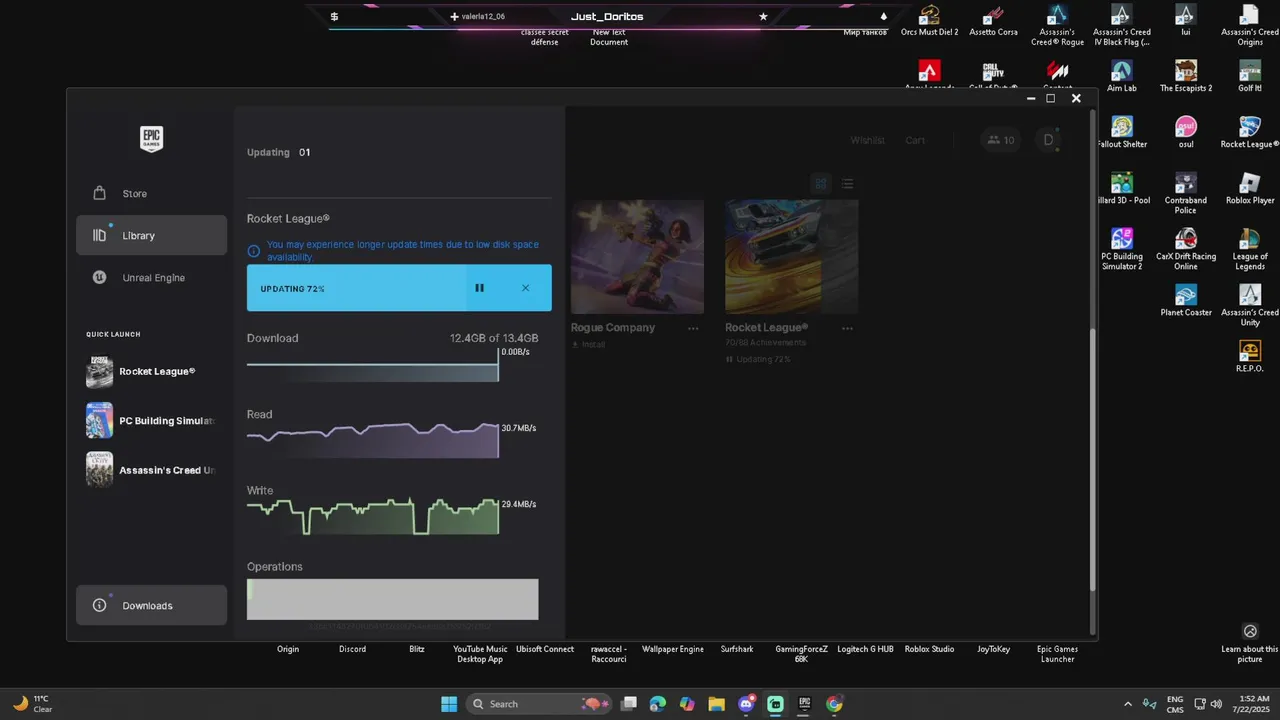Switch library to list view
Screen dimensions: 1280x720
(x=847, y=183)
